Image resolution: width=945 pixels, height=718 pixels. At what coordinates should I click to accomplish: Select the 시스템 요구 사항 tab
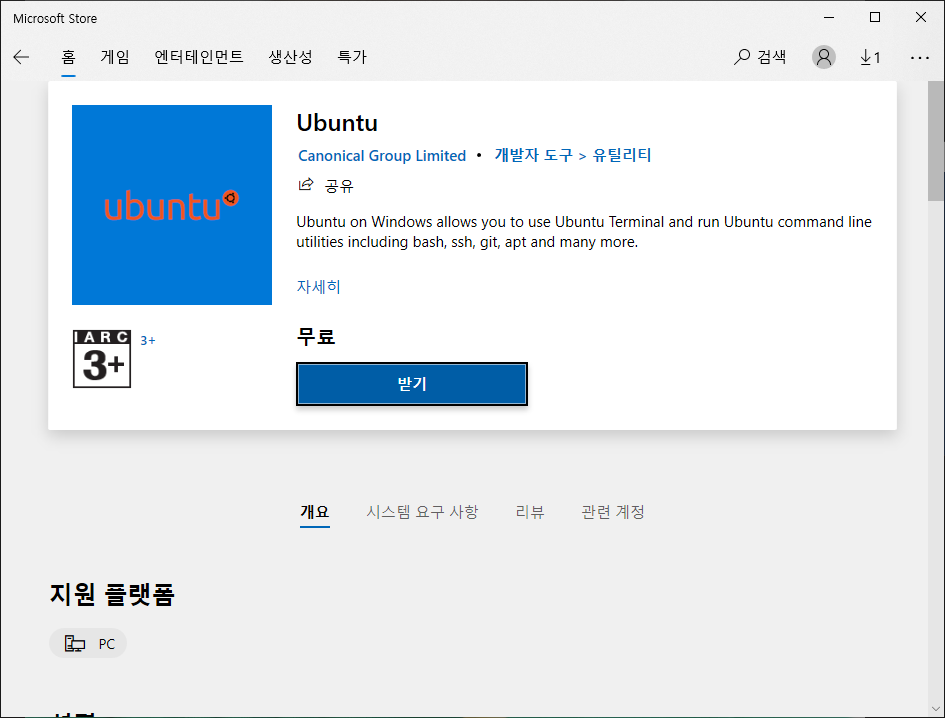tap(422, 512)
